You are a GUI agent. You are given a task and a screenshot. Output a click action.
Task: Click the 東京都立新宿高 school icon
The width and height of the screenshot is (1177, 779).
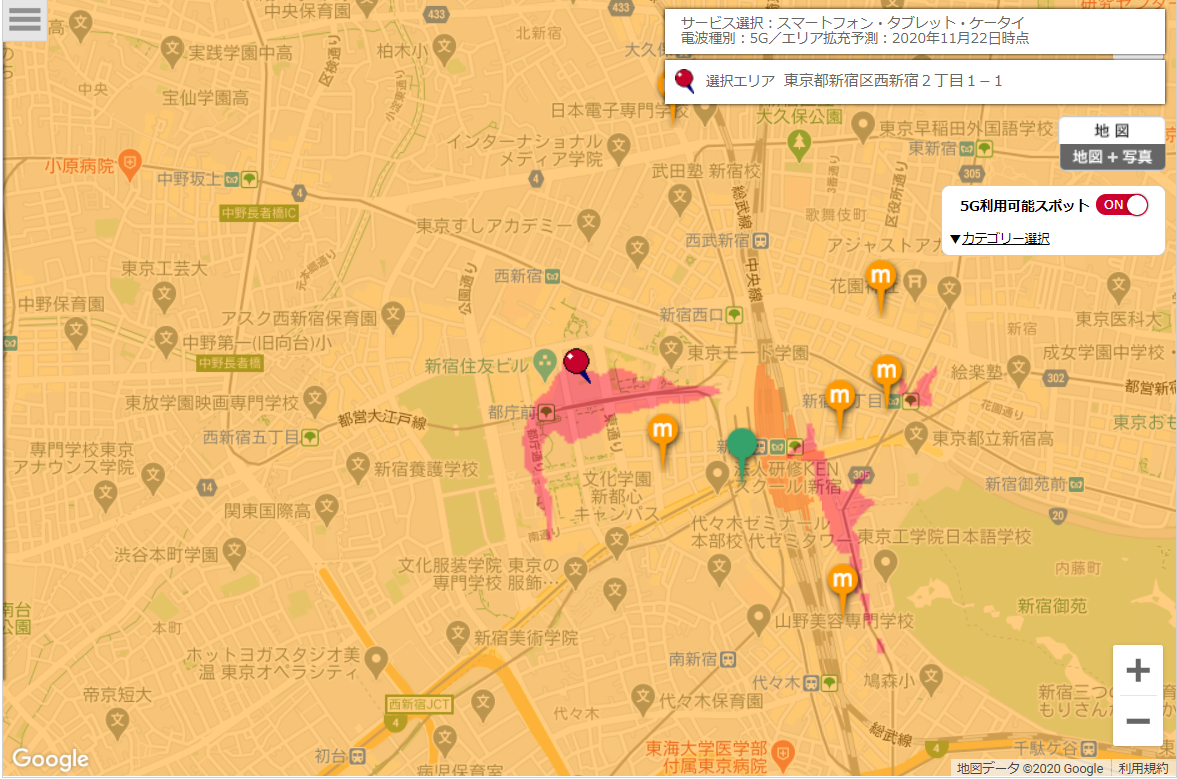tap(915, 437)
